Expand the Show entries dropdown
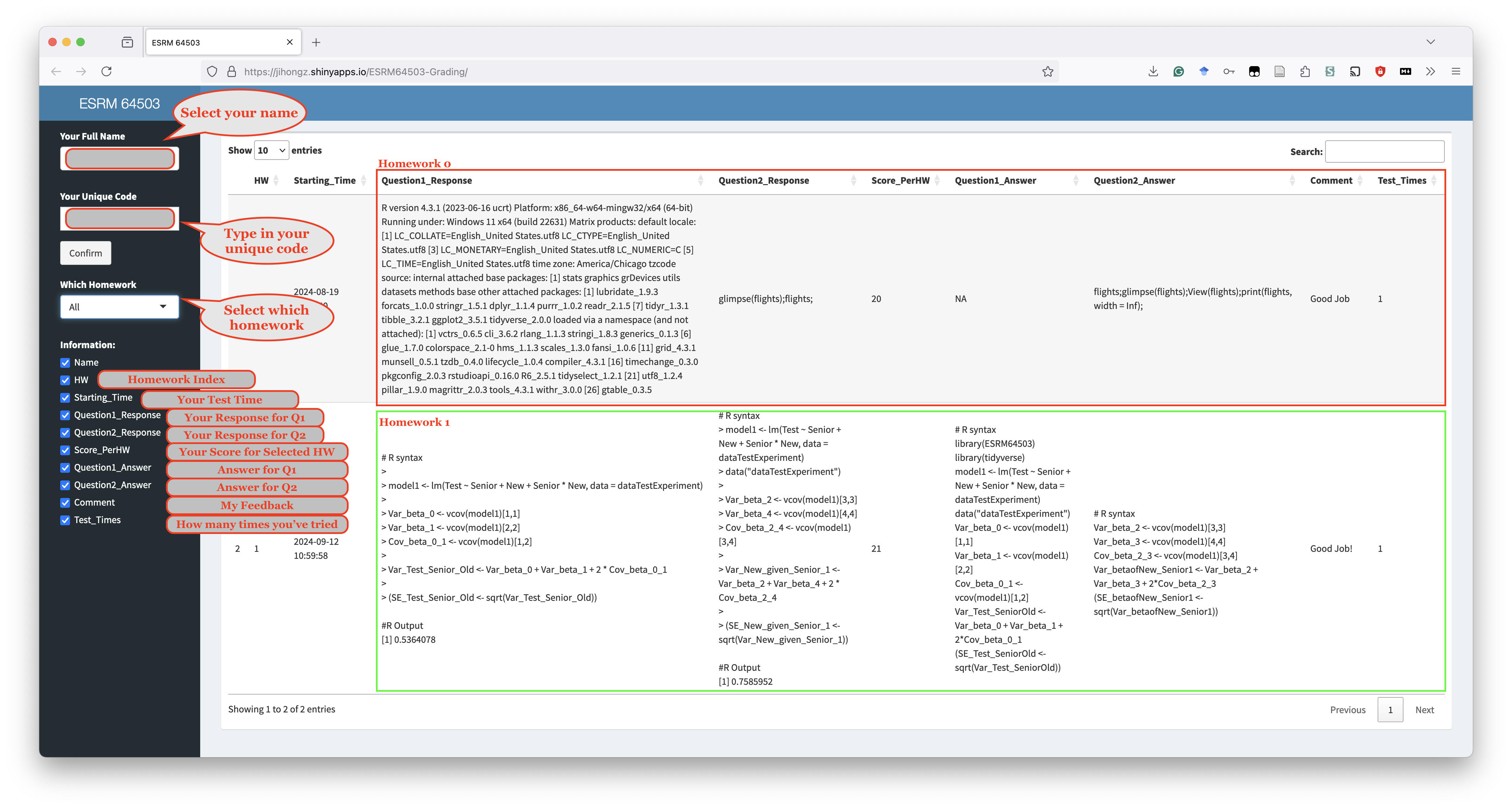The height and width of the screenshot is (809, 1512). pos(271,151)
